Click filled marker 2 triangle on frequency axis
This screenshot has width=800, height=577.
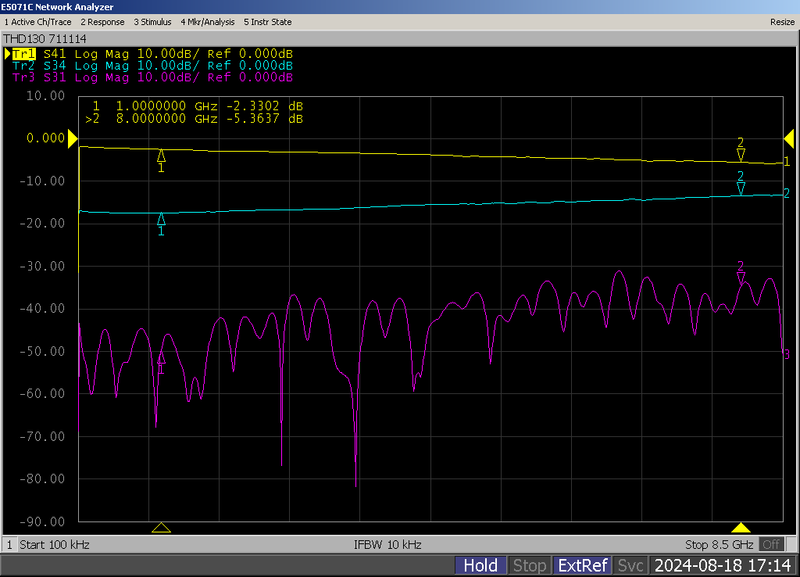coord(741,527)
